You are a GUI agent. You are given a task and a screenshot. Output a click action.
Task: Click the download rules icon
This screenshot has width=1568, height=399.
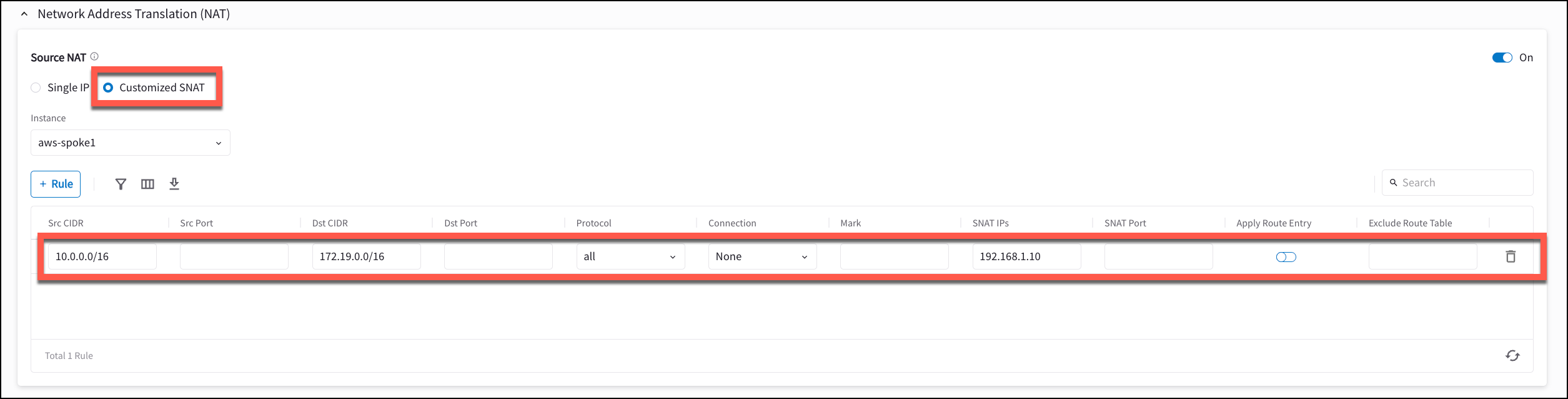tap(174, 184)
